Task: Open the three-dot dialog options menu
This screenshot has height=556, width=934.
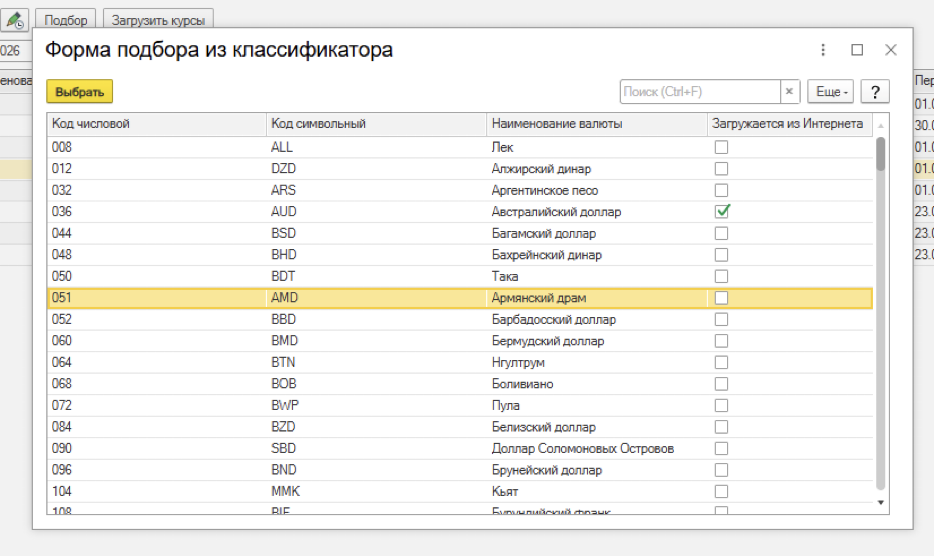Action: pos(823,50)
